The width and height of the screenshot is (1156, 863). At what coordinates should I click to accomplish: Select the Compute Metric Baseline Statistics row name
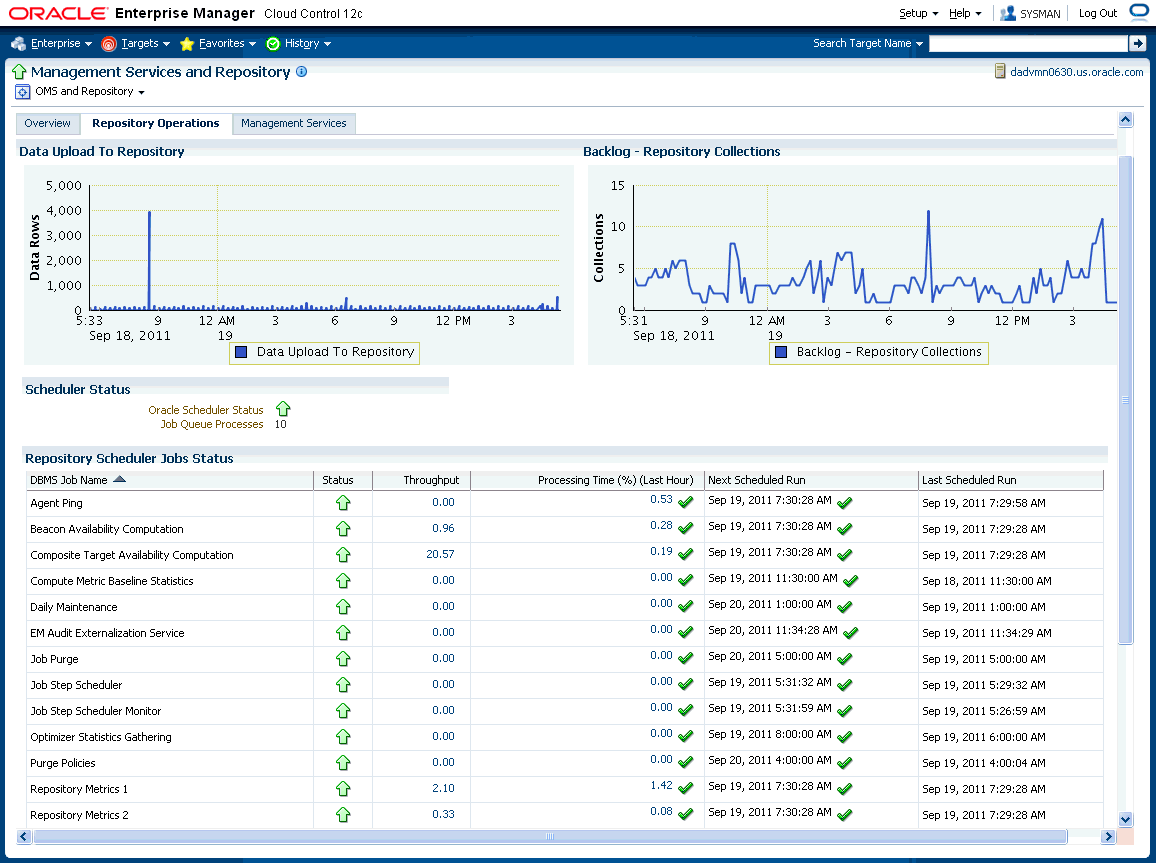click(x=112, y=581)
